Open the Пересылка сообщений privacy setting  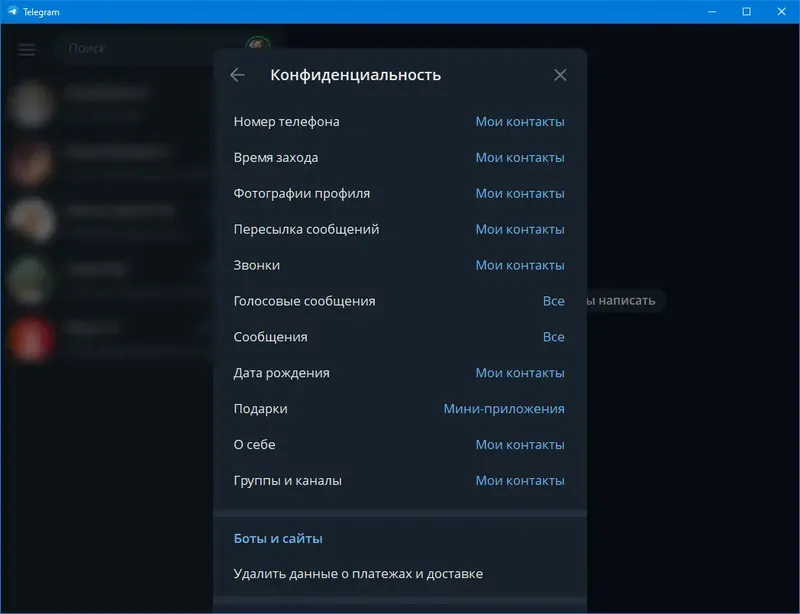click(x=399, y=229)
